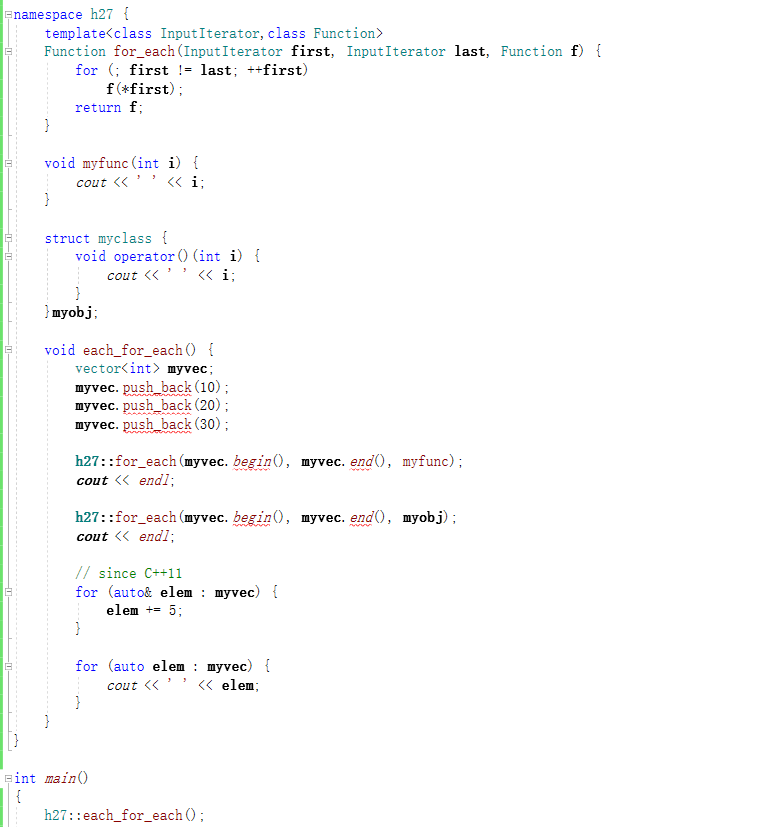Click 'cout << endl;' after the myobj call

[x=125, y=536]
